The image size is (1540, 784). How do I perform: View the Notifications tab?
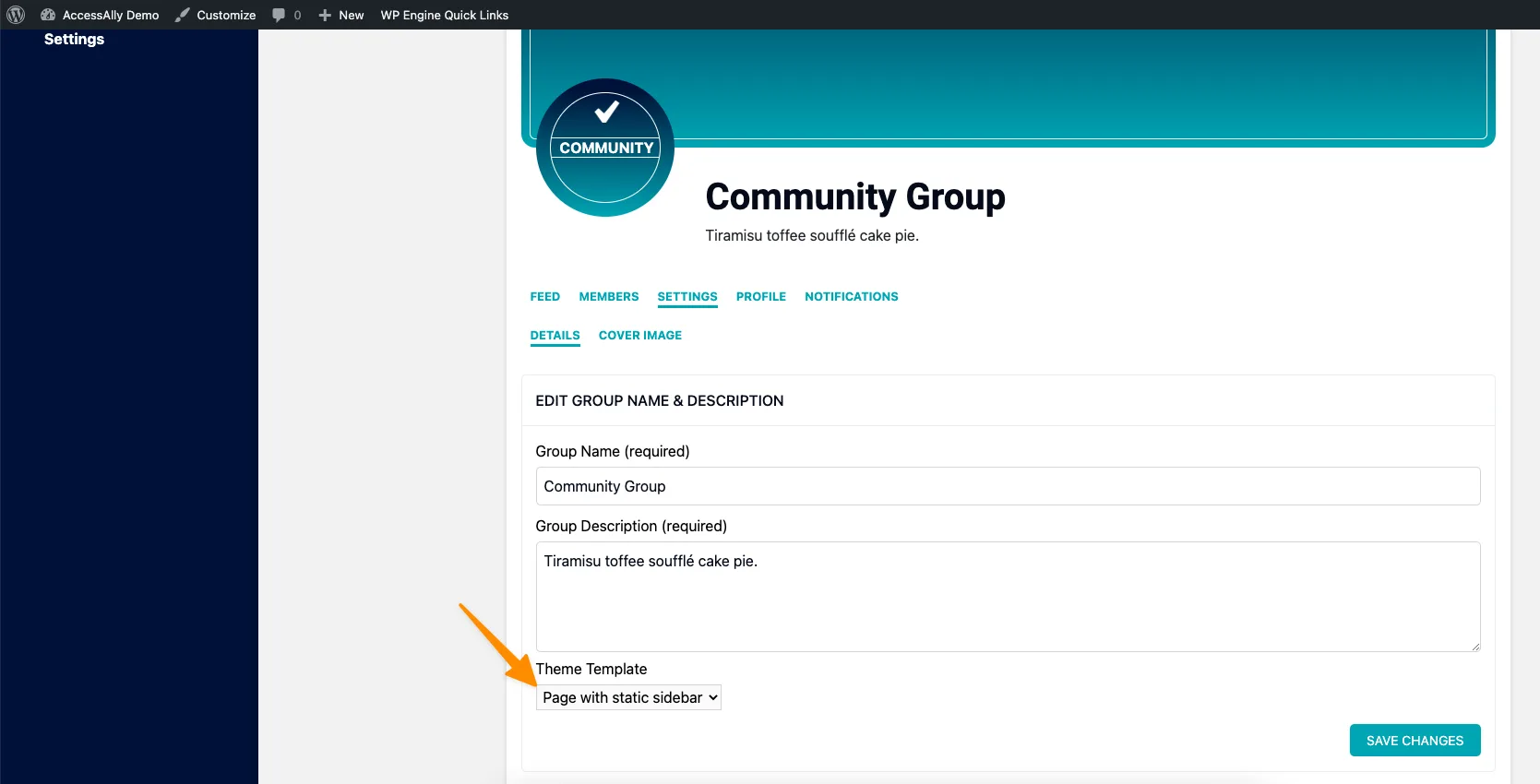point(851,296)
